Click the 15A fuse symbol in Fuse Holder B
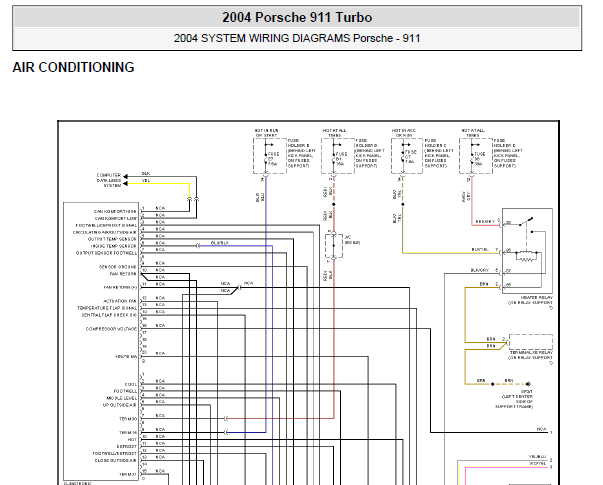 333,158
